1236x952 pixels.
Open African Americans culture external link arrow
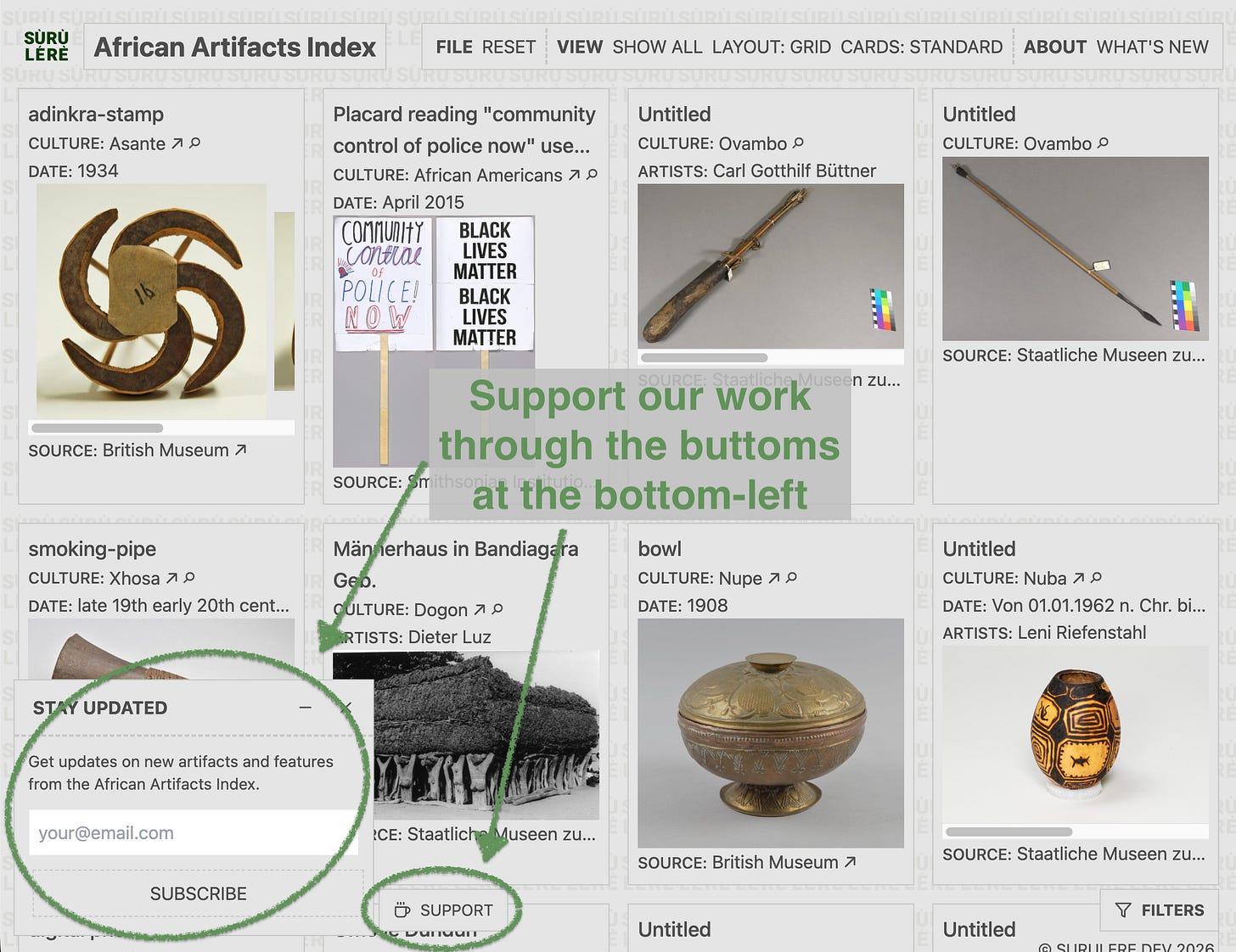click(574, 175)
